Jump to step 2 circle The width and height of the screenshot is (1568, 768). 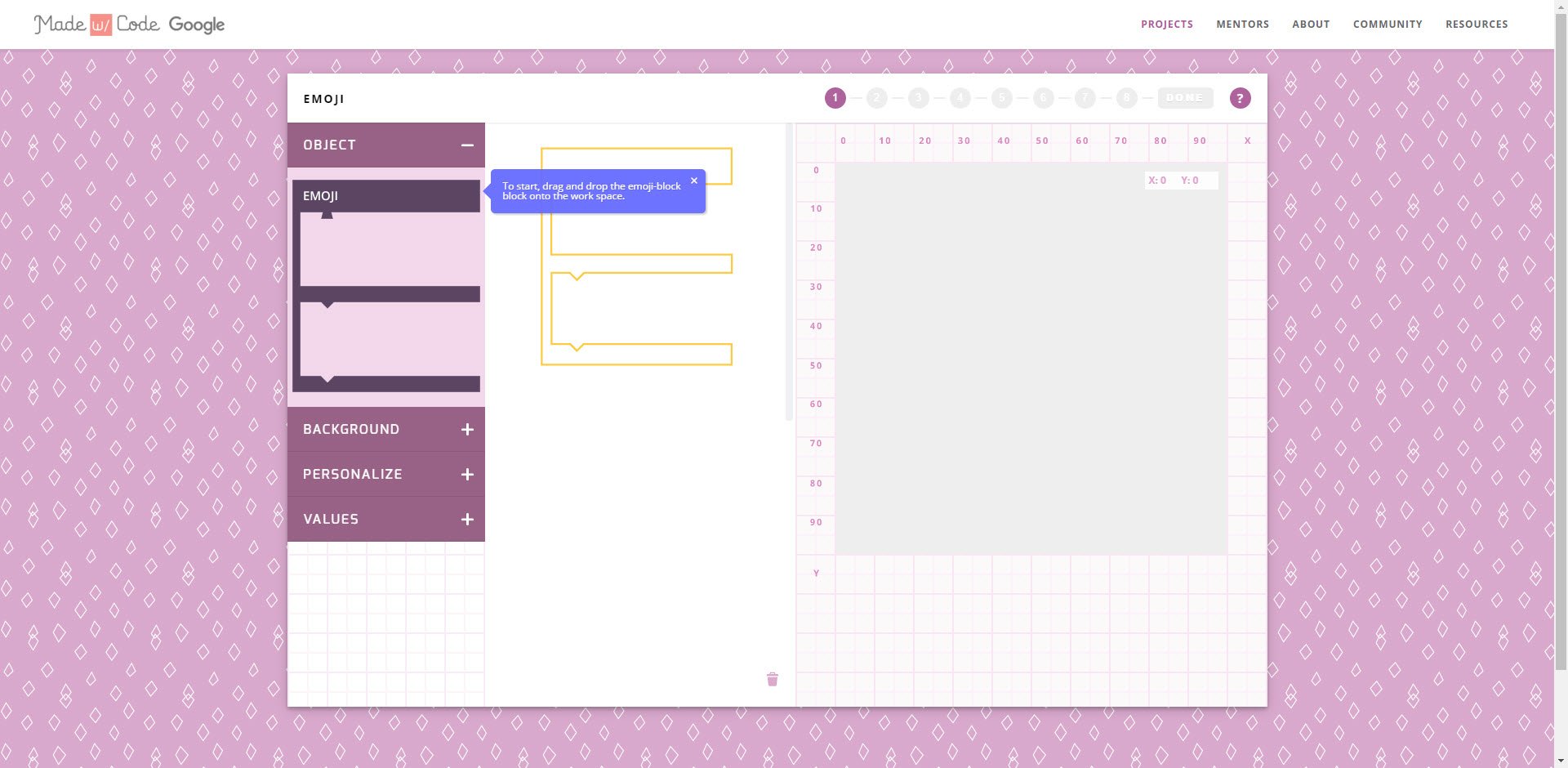876,98
